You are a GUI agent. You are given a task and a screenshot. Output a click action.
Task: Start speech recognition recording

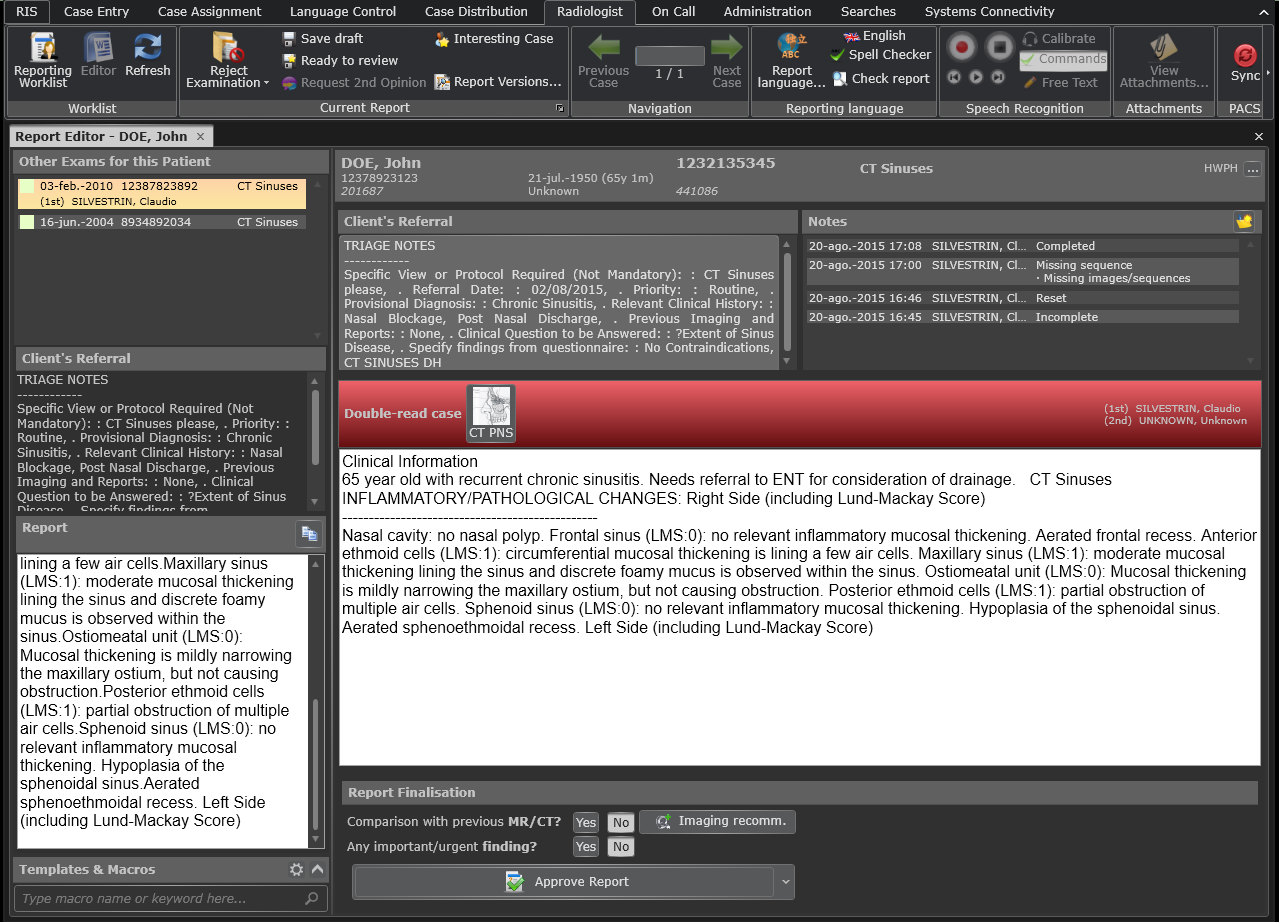click(x=963, y=47)
